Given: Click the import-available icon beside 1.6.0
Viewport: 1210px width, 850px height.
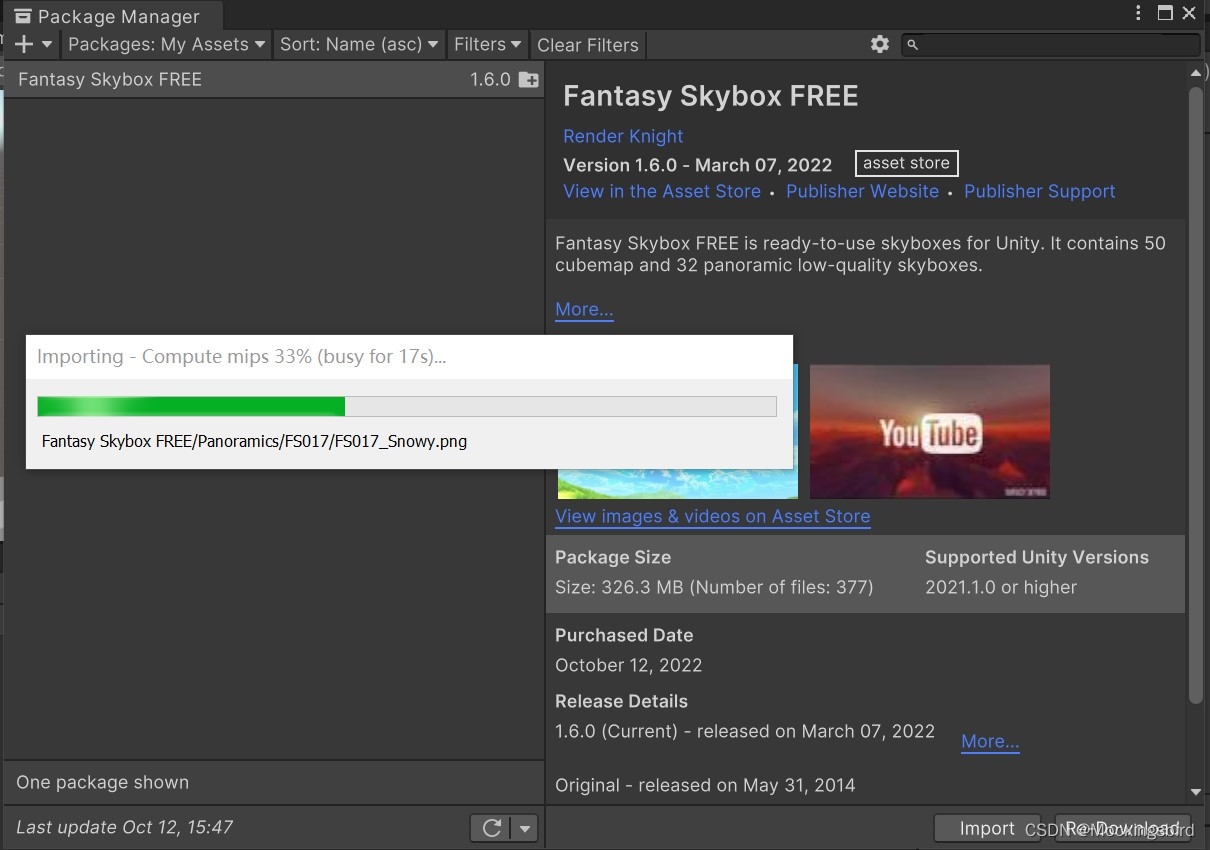Looking at the screenshot, I should [528, 80].
